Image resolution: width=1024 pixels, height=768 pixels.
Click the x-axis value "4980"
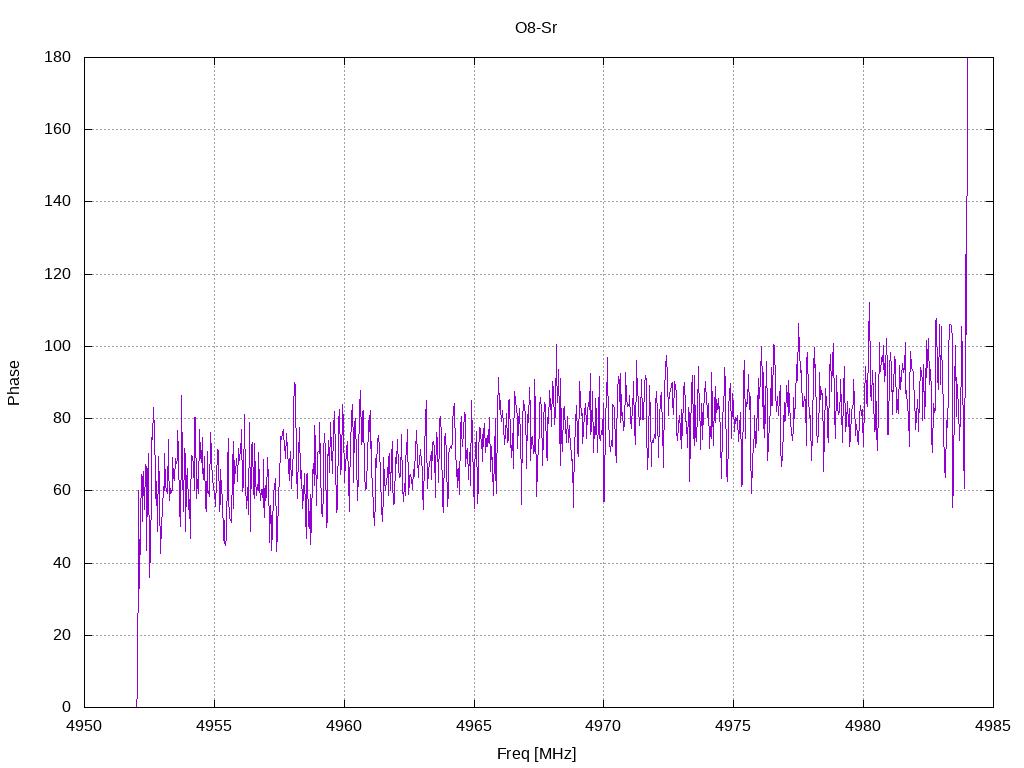[x=863, y=726]
